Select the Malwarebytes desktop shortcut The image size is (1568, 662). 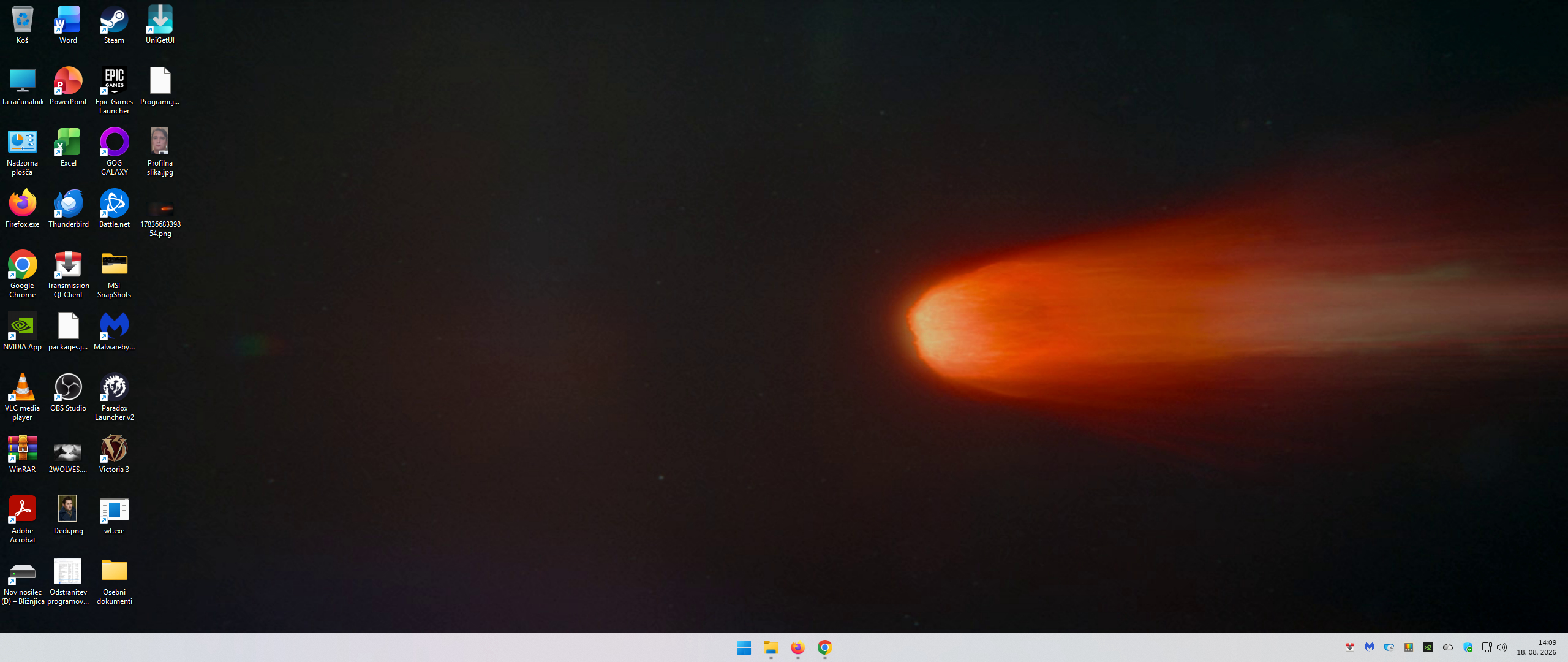[114, 331]
